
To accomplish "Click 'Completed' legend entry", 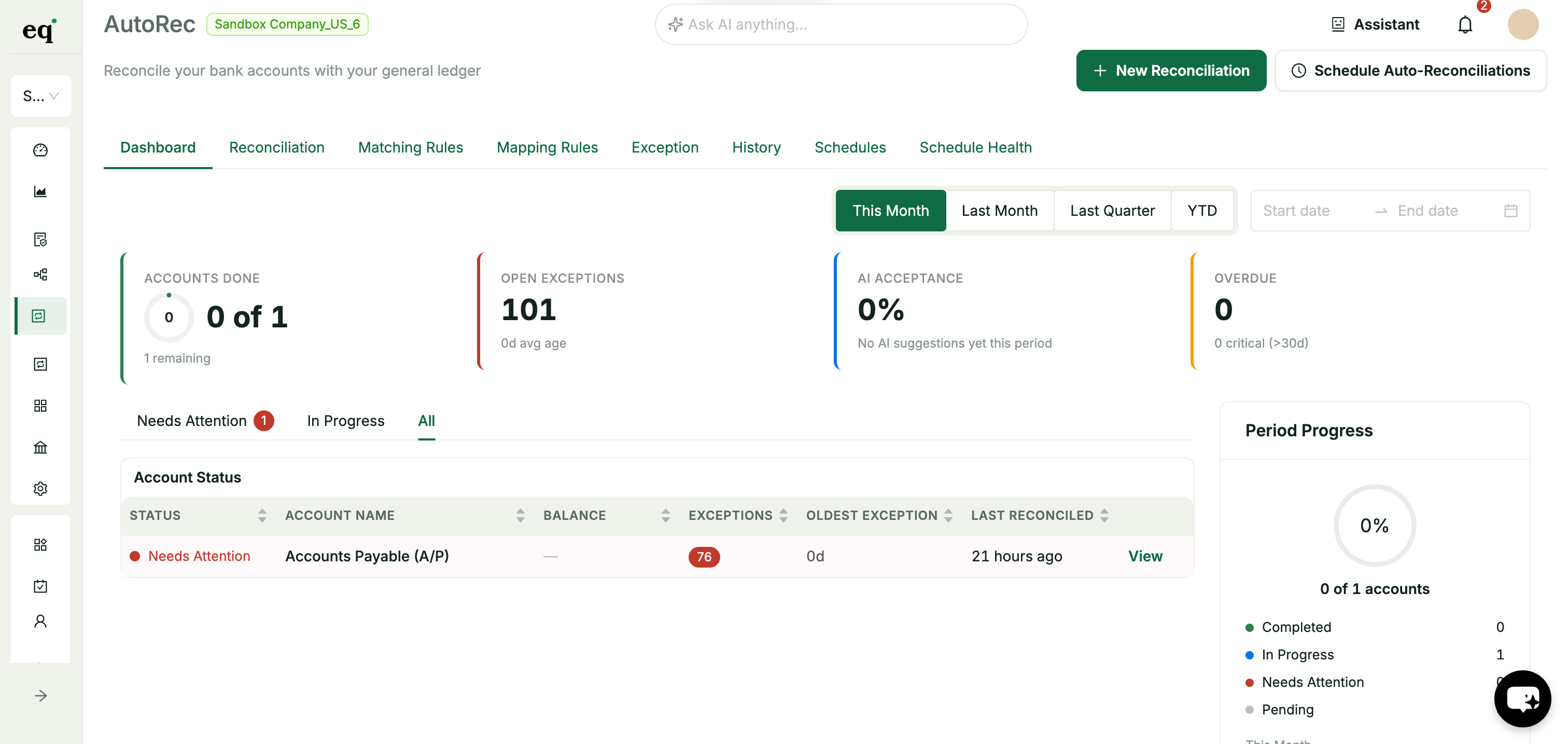I will tap(1296, 627).
